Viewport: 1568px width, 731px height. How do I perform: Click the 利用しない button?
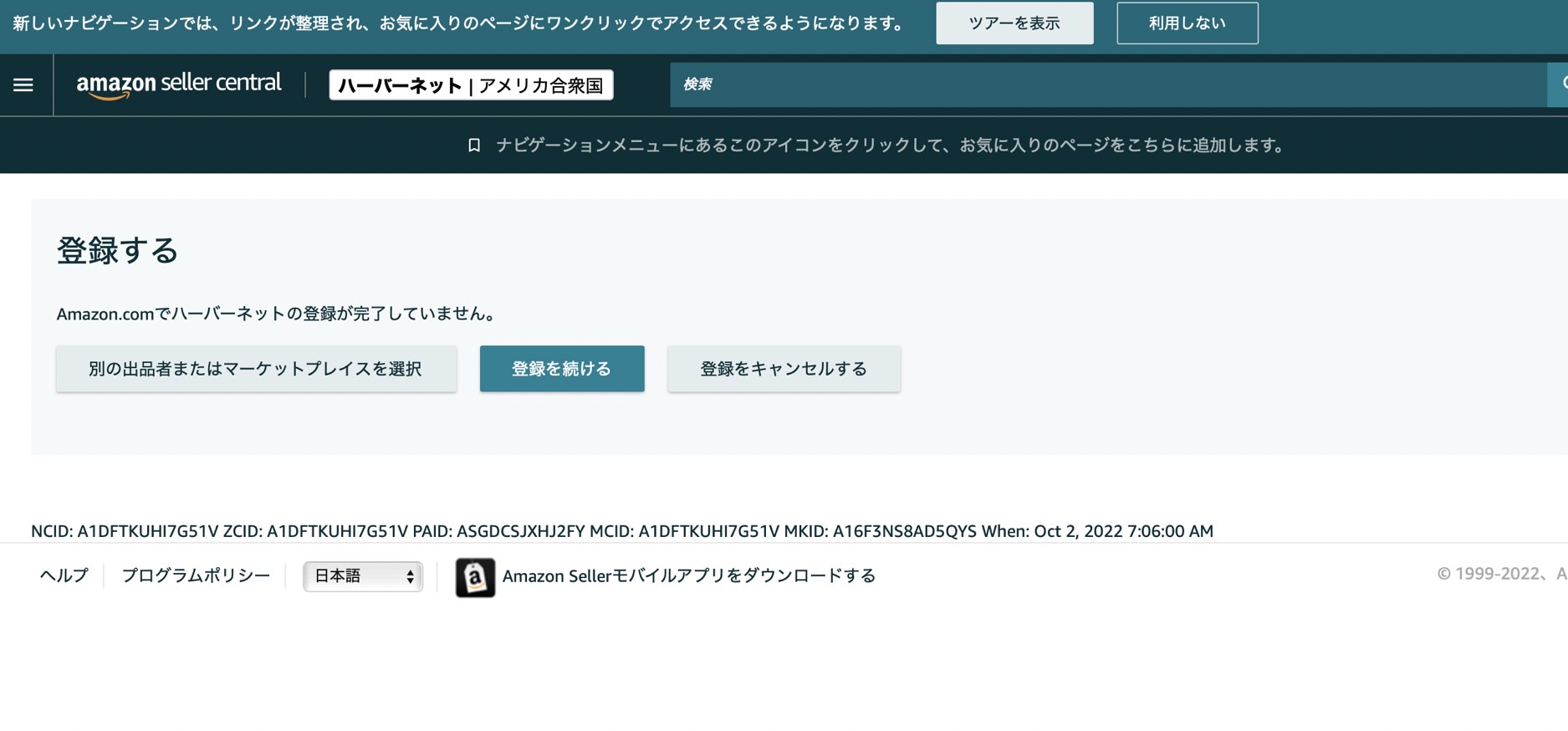[1187, 23]
